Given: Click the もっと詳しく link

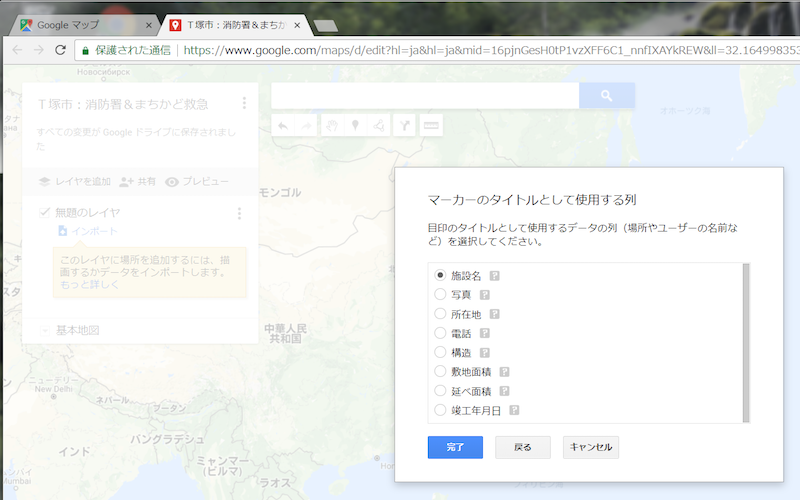Looking at the screenshot, I should coord(89,285).
